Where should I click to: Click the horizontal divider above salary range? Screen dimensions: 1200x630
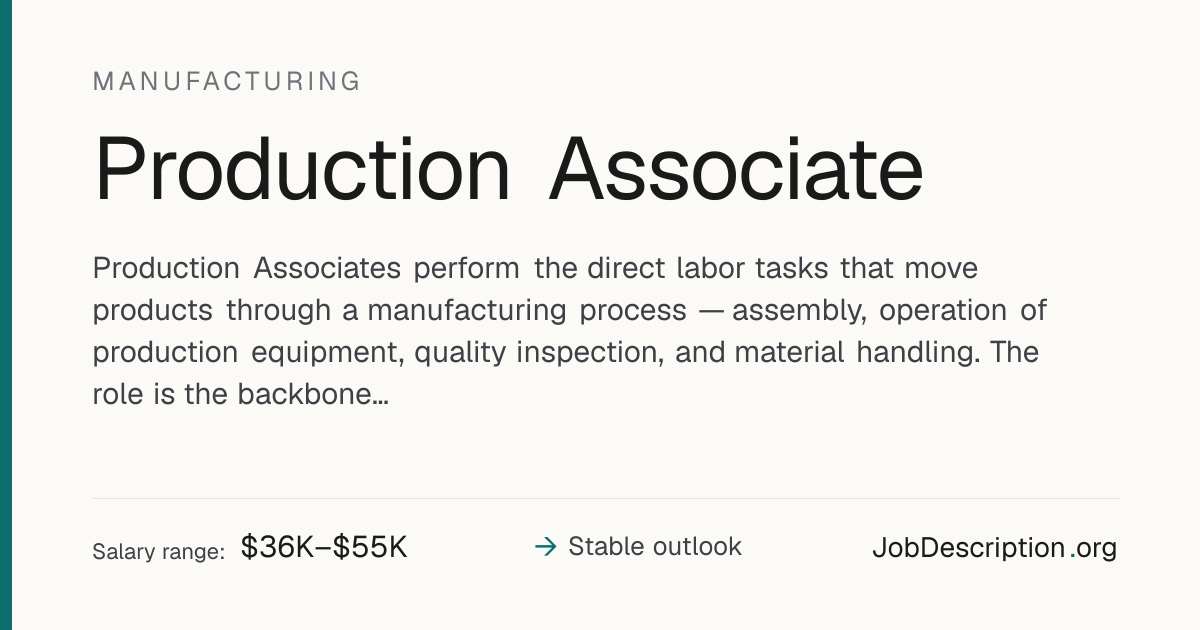pyautogui.click(x=606, y=498)
